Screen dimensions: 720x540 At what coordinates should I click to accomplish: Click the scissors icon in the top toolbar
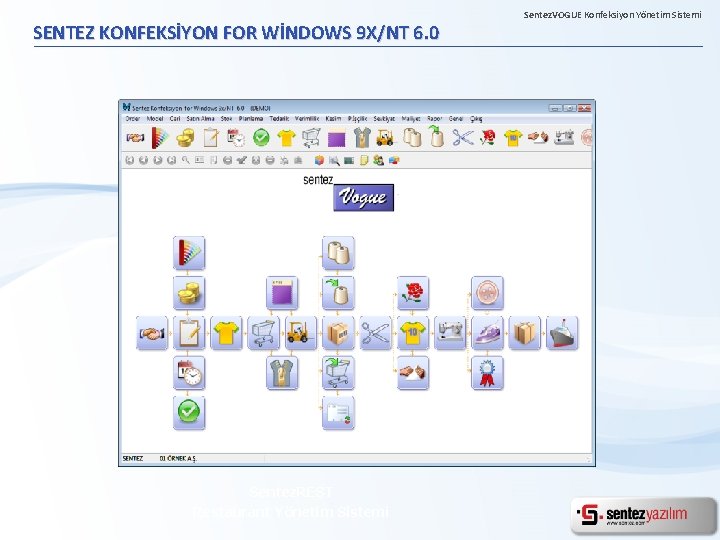[x=462, y=138]
